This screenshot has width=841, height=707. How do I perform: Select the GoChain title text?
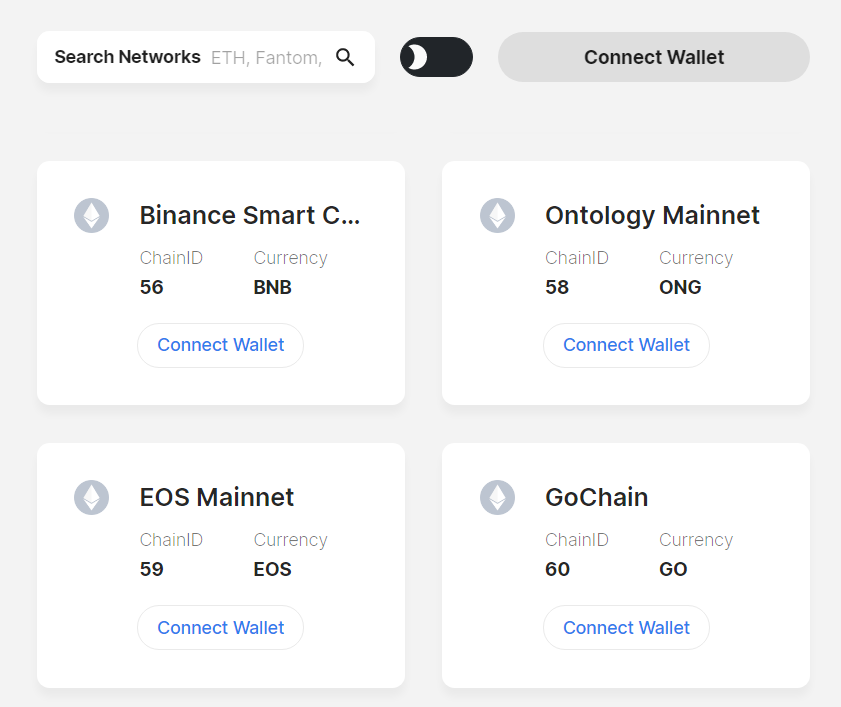(x=596, y=497)
